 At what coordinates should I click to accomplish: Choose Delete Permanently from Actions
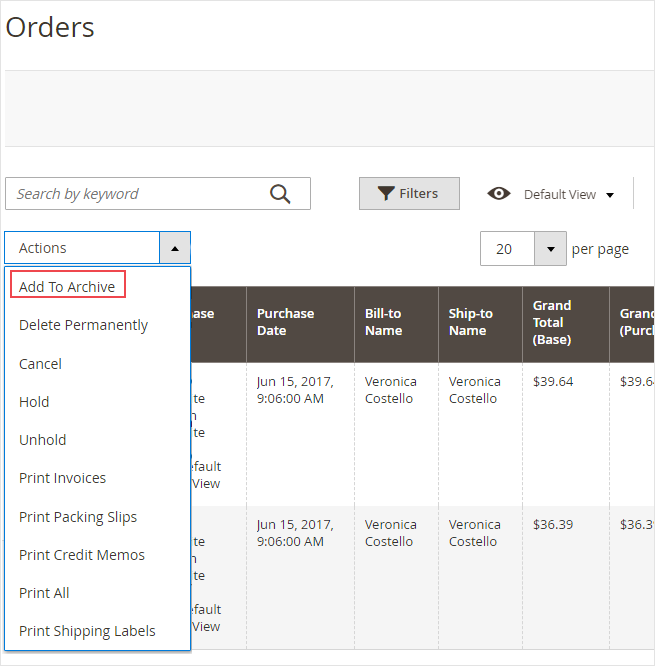[x=83, y=325]
